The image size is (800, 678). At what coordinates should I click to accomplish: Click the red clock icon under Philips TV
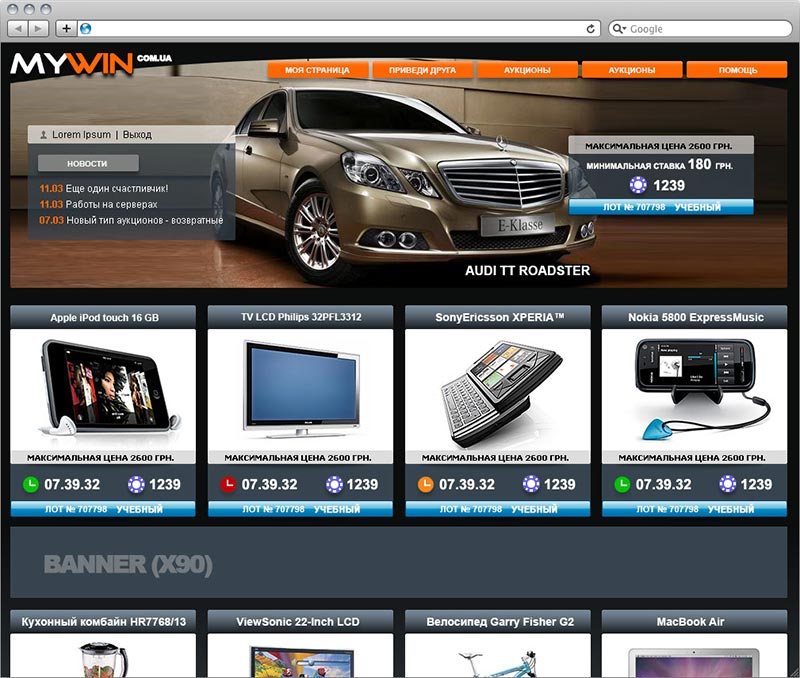[x=229, y=484]
